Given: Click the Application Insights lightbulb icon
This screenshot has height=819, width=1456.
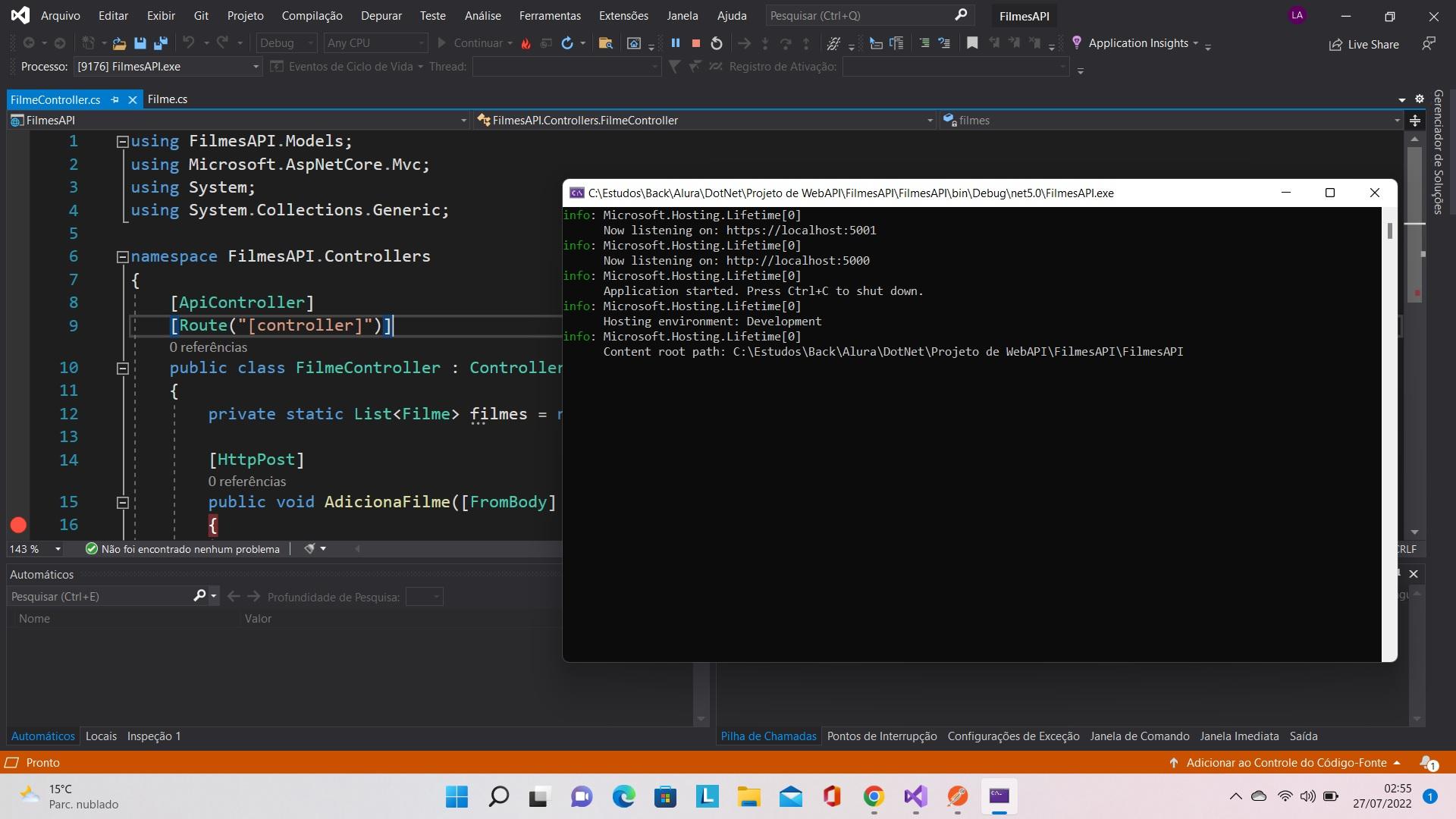Looking at the screenshot, I should (1076, 43).
